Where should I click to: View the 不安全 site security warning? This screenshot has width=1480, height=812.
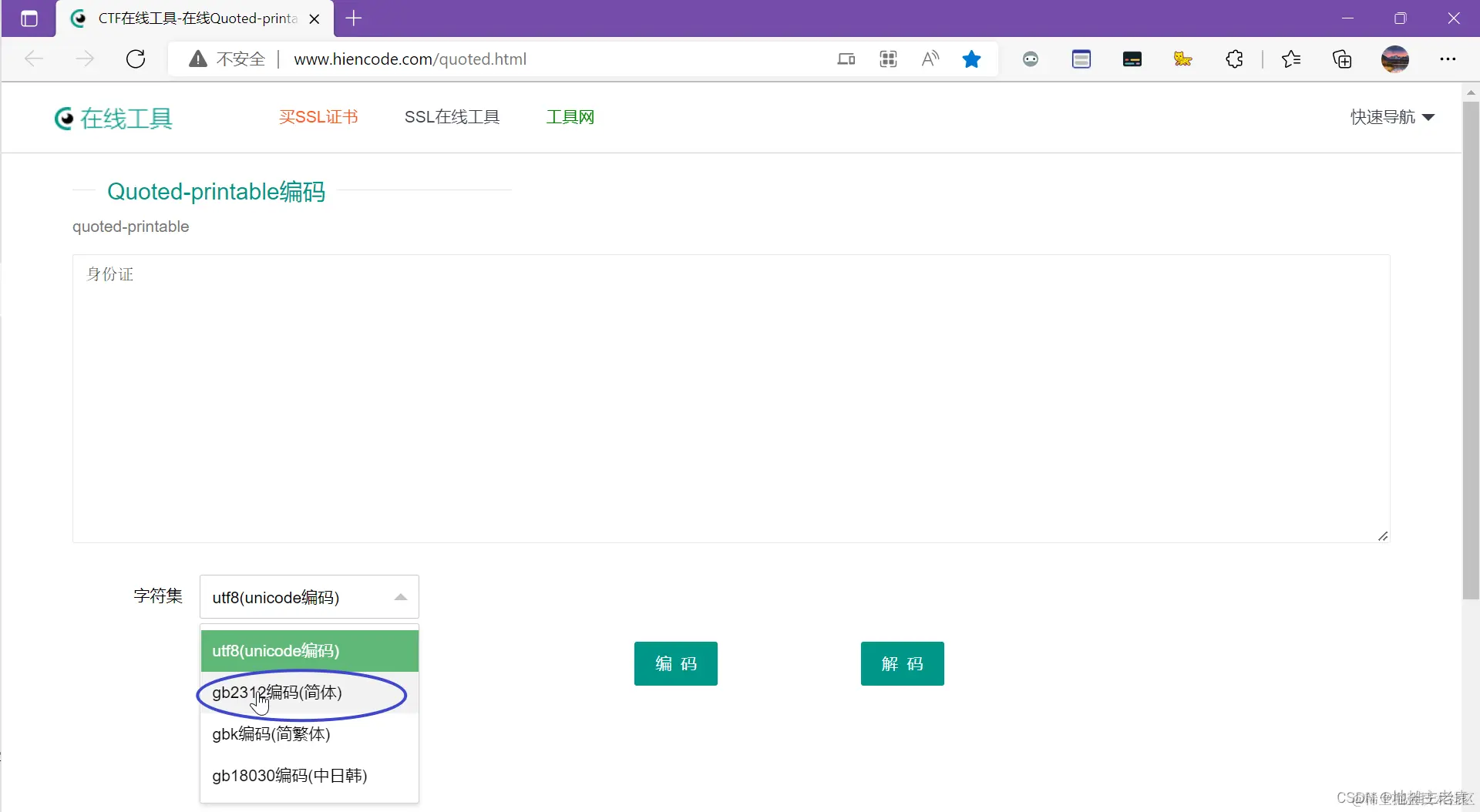[227, 59]
